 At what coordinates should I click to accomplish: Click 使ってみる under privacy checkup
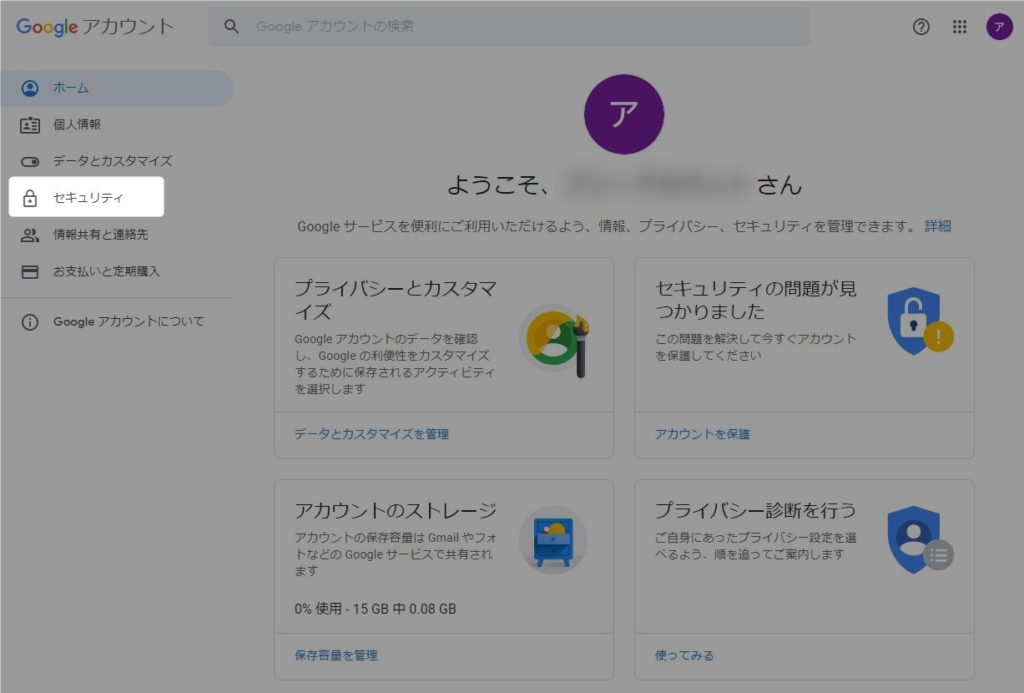coord(684,655)
